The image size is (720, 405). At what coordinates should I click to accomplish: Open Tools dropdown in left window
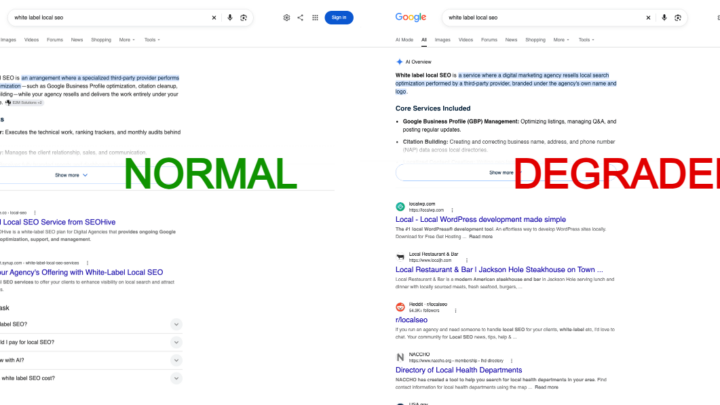click(152, 40)
